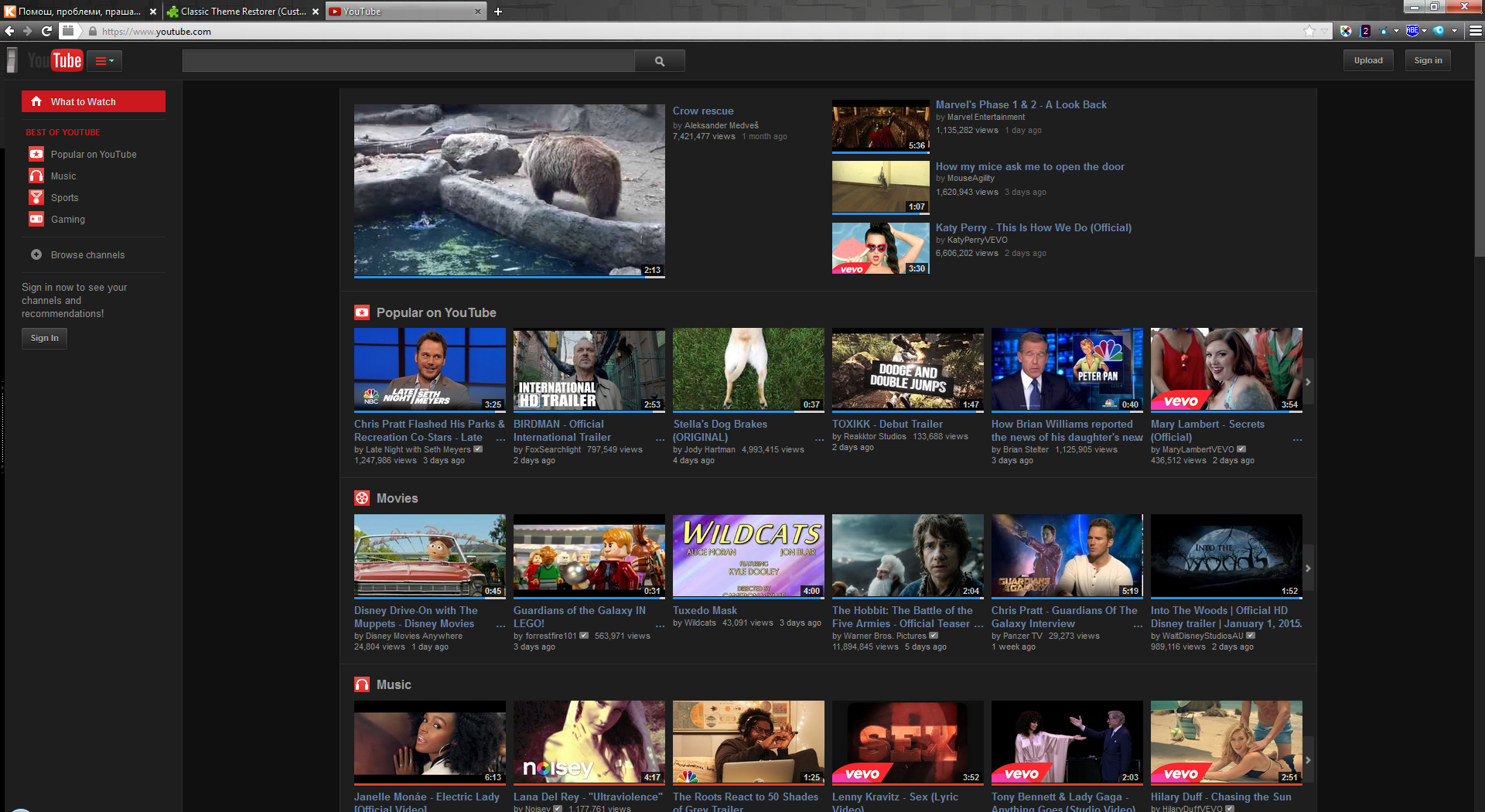Viewport: 1485px width, 812px height.
Task: Select What to Watch in sidebar
Action: point(94,101)
